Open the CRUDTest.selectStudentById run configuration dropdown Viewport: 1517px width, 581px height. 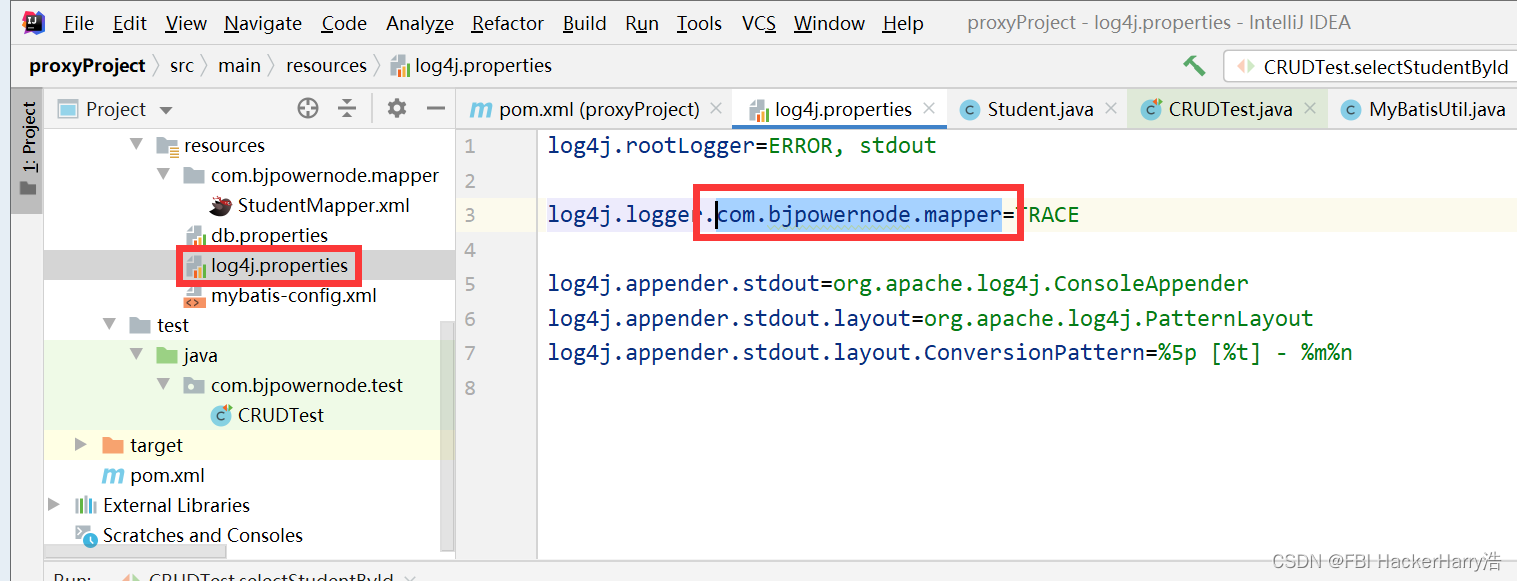[x=1370, y=67]
